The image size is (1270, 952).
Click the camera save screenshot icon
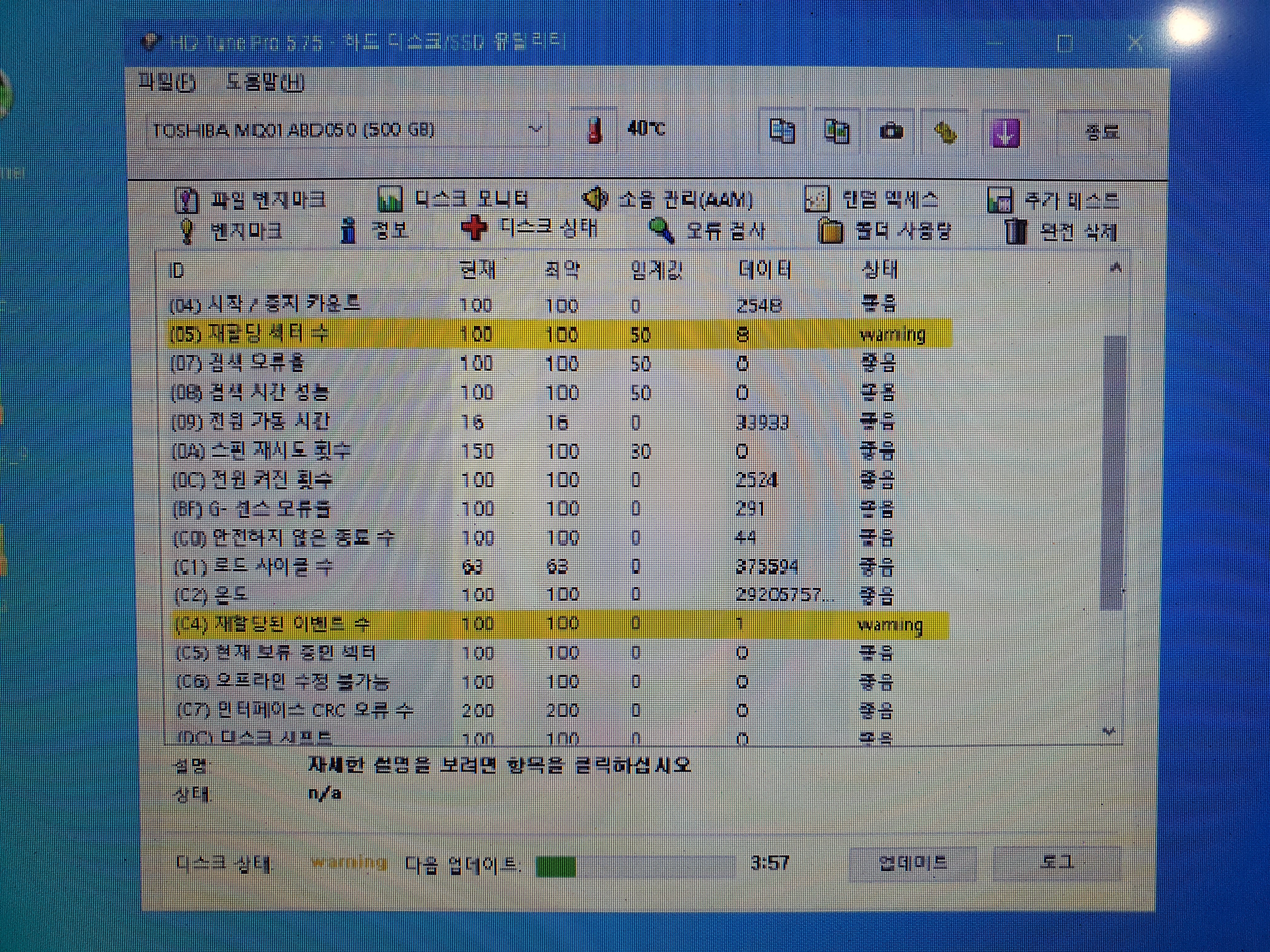(891, 132)
